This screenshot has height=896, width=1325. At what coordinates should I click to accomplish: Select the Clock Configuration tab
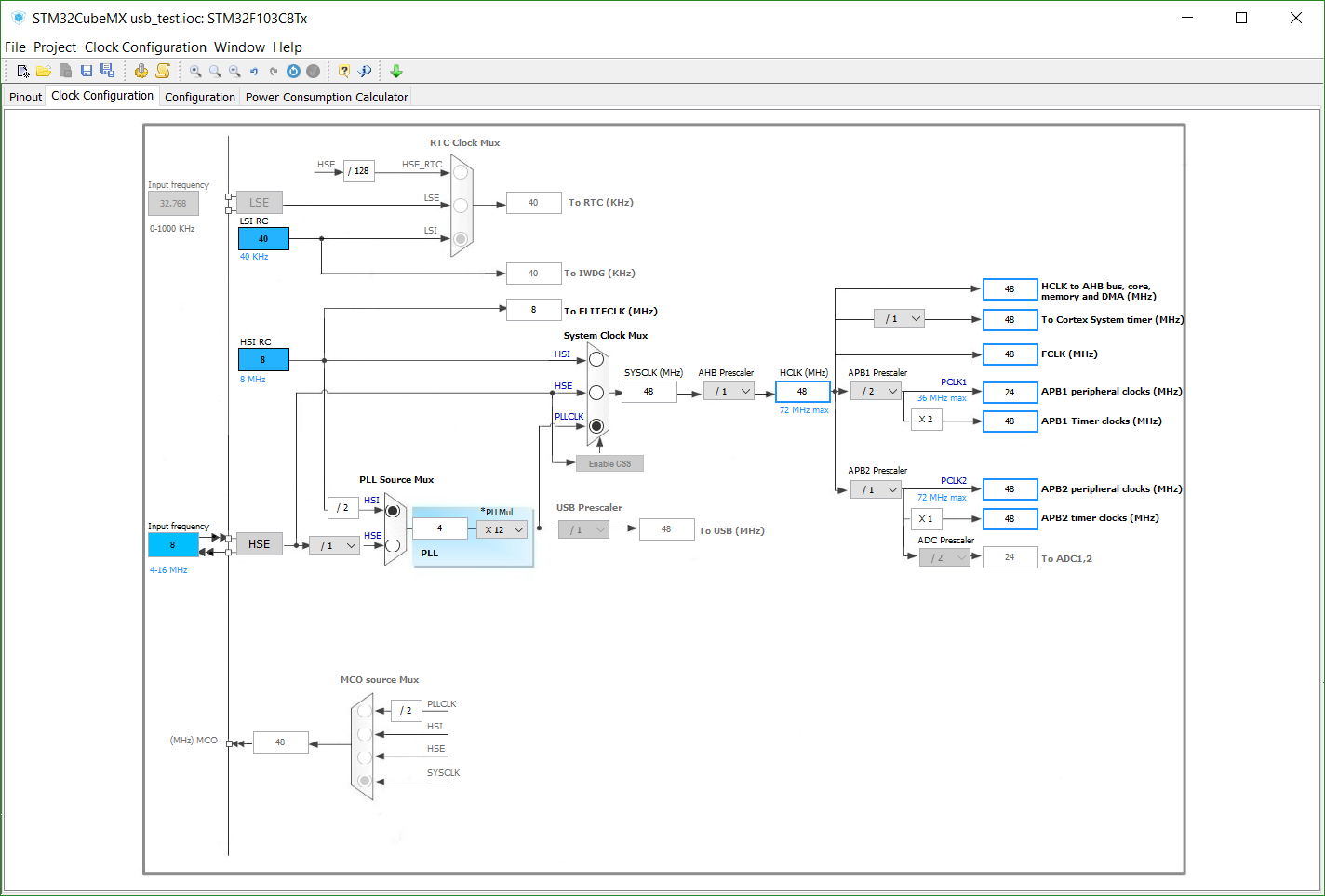coord(102,95)
